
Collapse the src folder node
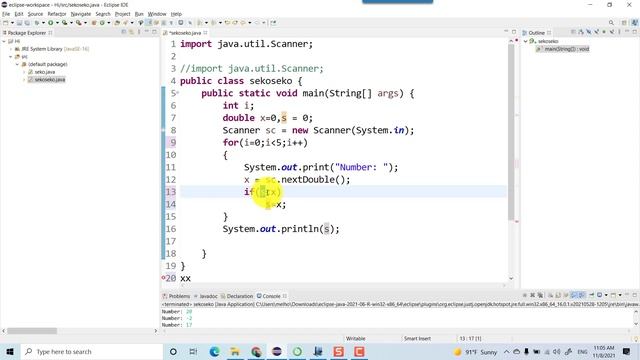(x=11, y=57)
